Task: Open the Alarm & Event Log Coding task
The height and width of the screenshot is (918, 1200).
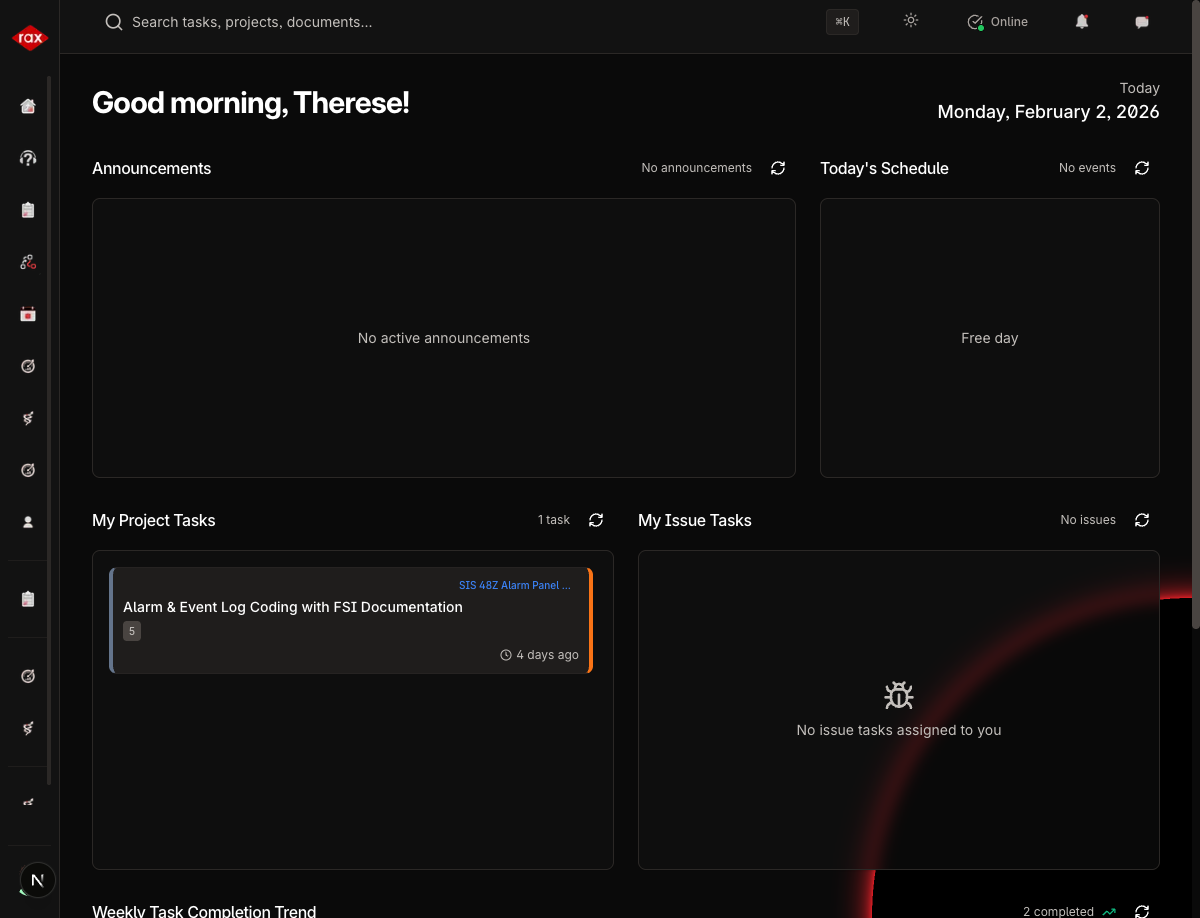Action: coord(293,607)
